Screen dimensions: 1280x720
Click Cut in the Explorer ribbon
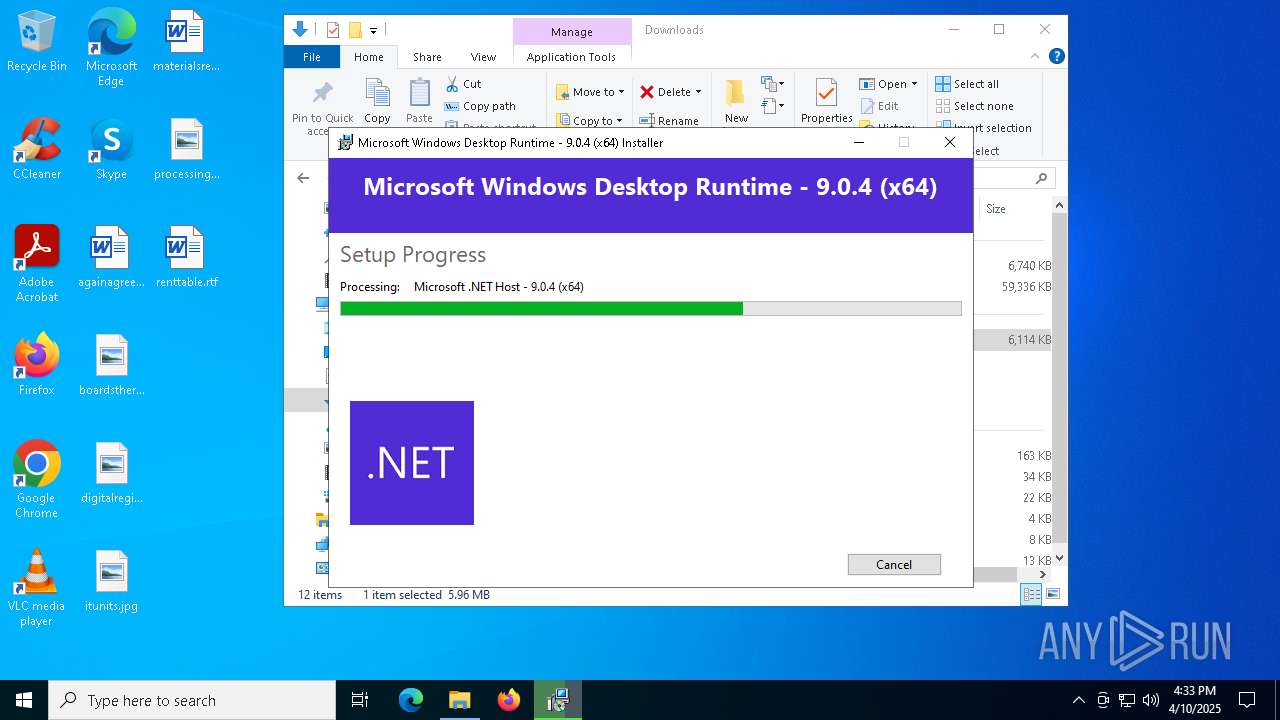click(464, 84)
